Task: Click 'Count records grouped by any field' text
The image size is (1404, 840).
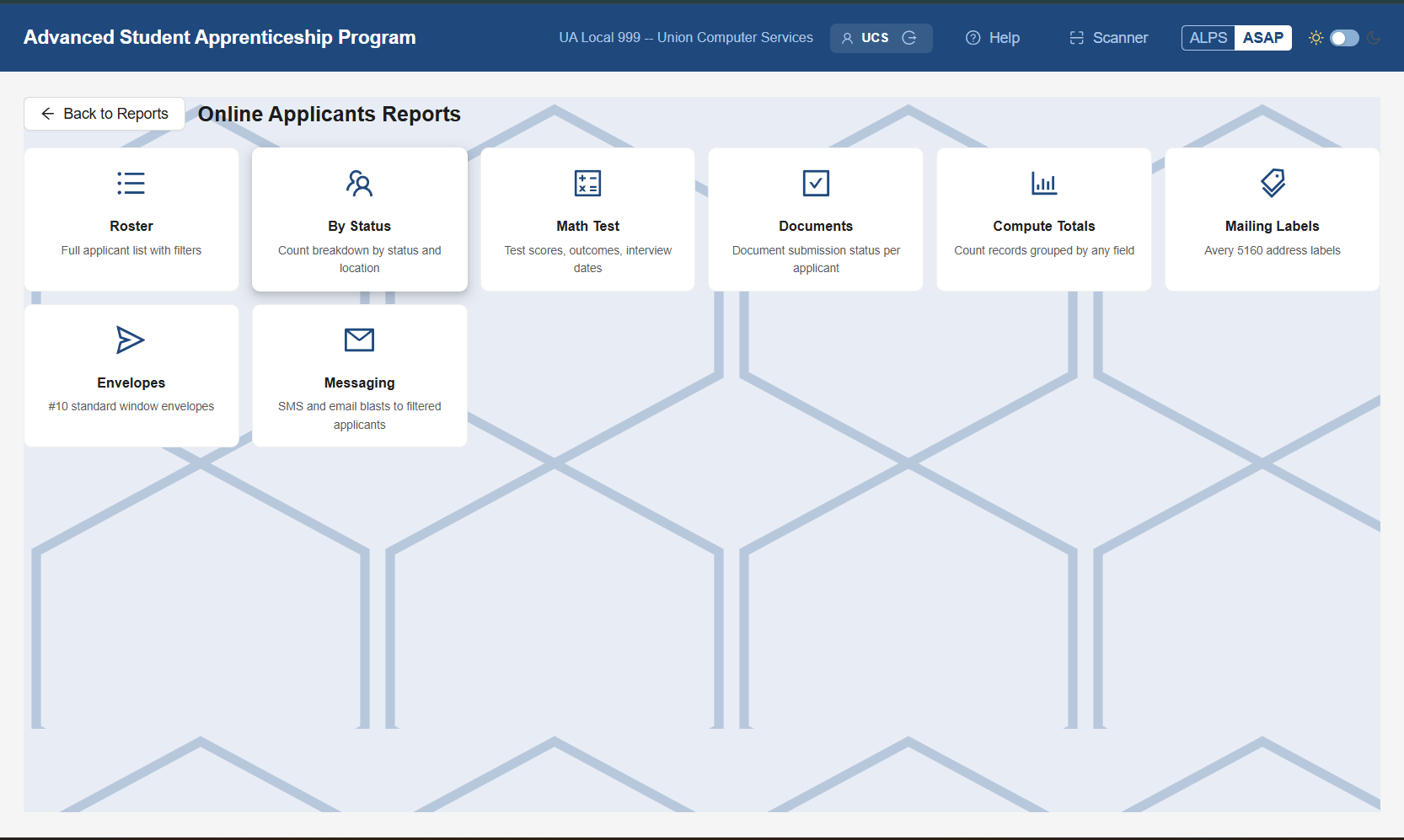Action: pos(1044,250)
